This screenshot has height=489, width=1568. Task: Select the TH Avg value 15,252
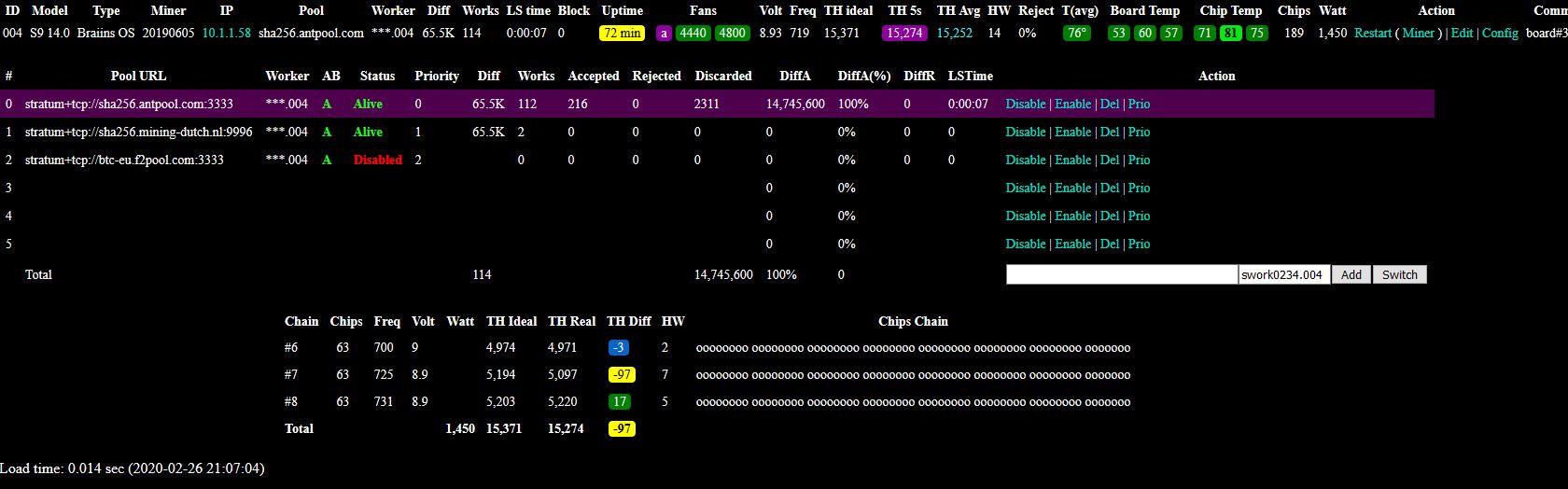coord(955,33)
